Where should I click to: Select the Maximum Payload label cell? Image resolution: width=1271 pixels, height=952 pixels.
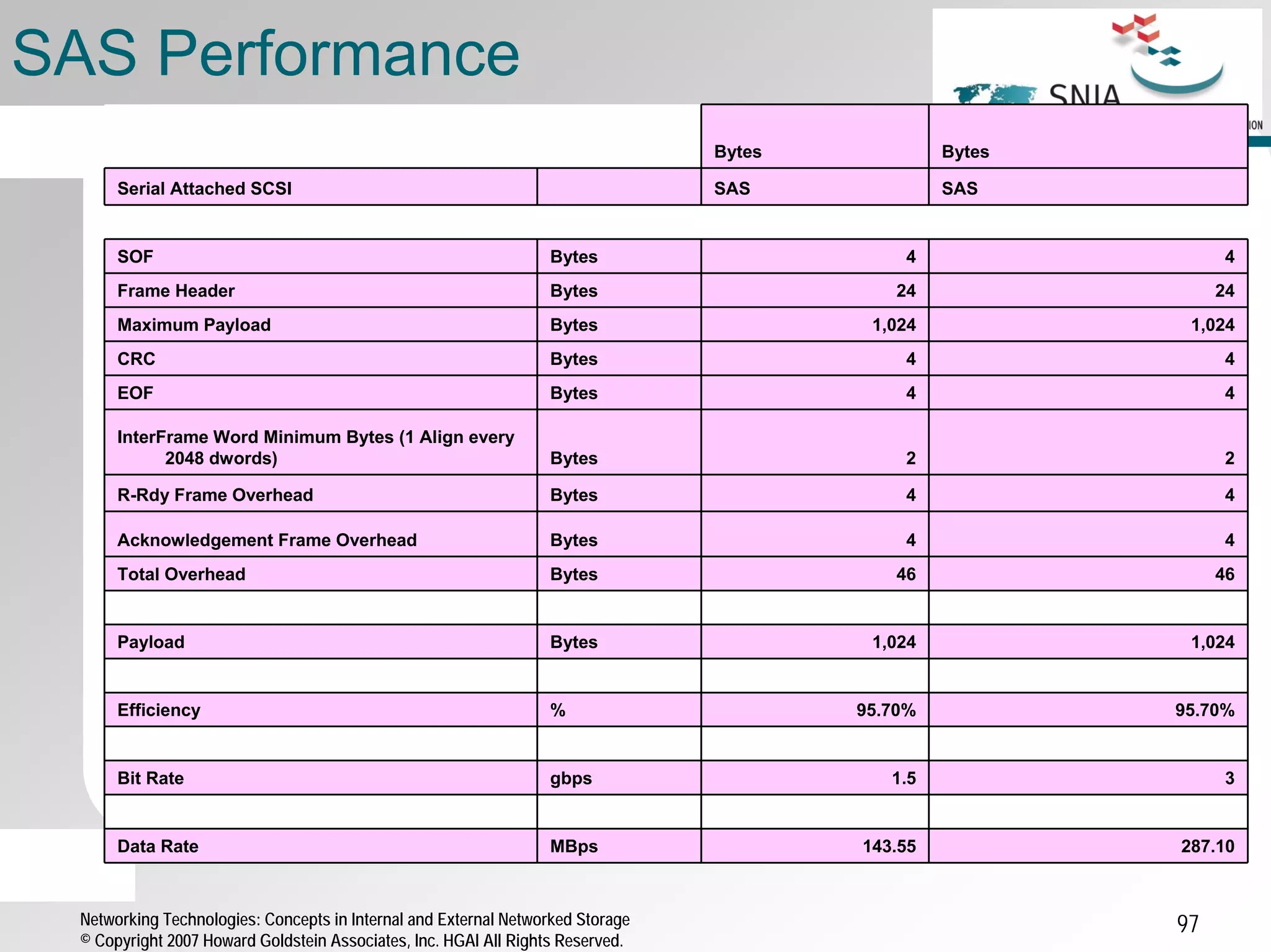[194, 325]
